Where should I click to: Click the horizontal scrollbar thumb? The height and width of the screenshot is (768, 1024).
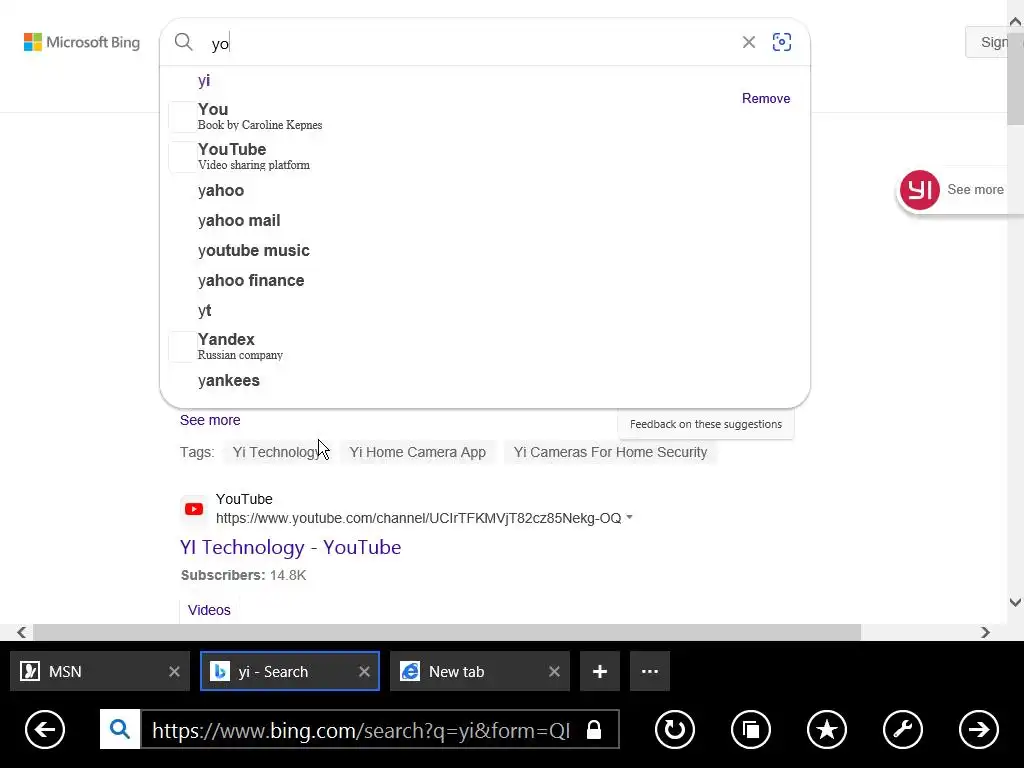(x=447, y=632)
